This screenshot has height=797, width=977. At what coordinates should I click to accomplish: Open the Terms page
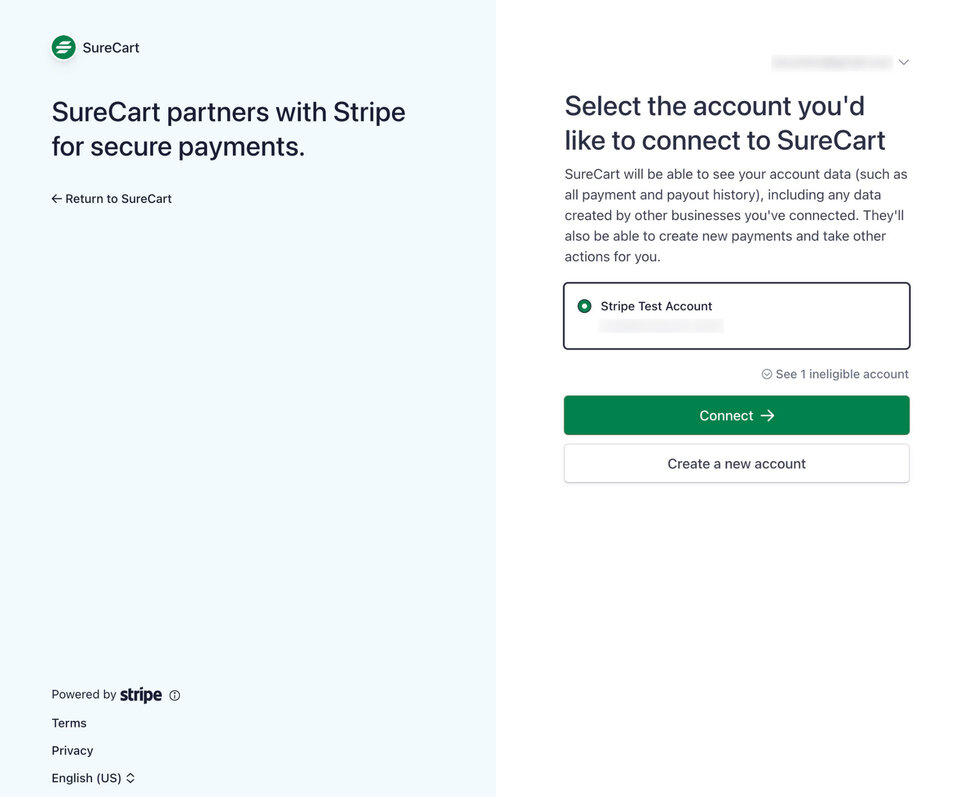(68, 722)
